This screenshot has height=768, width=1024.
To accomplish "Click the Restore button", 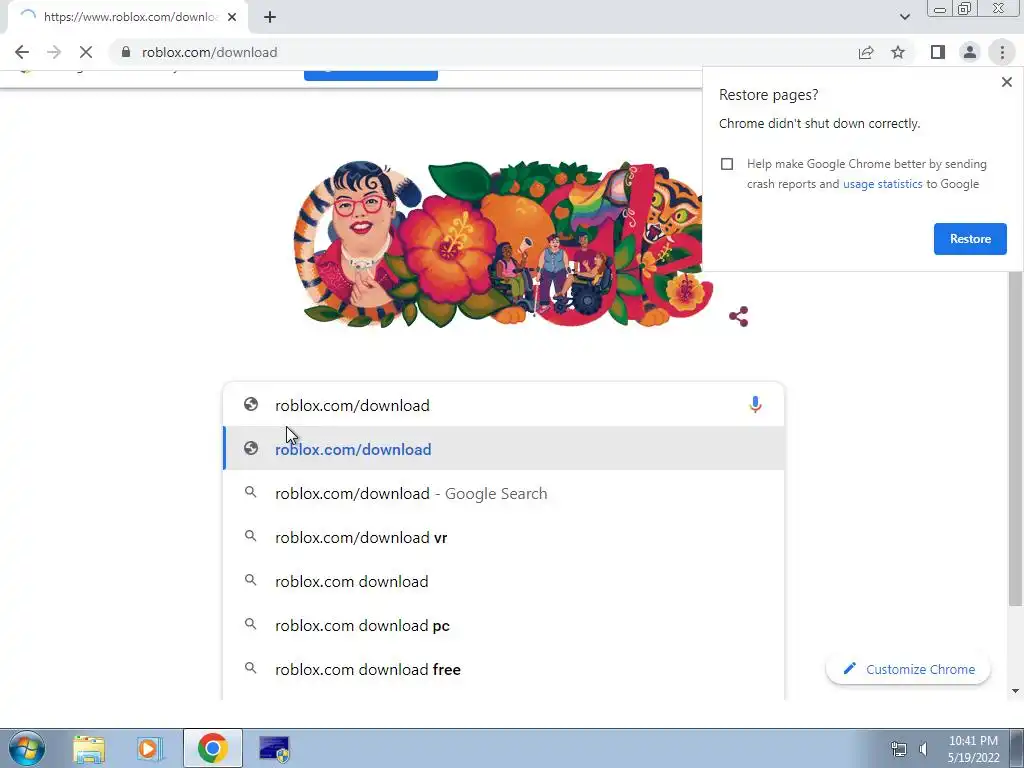I will (x=970, y=239).
